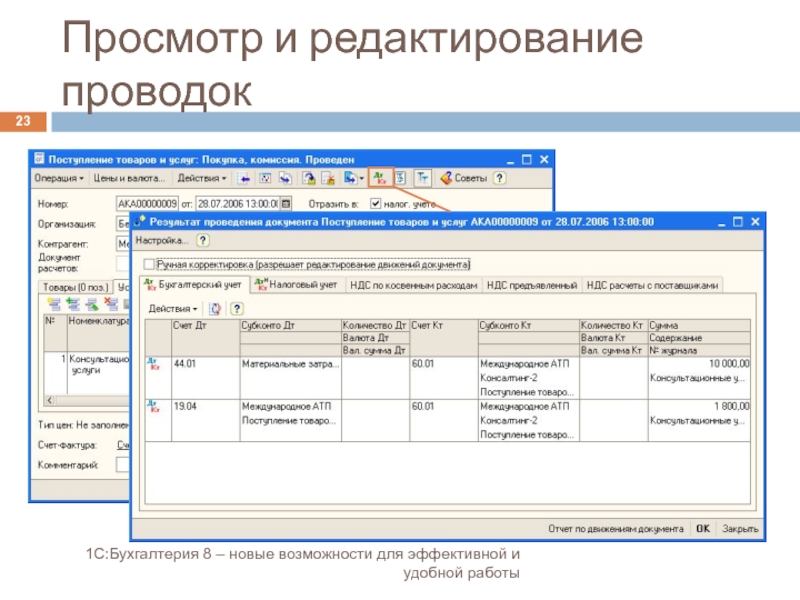Click the Счет Дт column header
Viewport: 800px width, 600px height.
pyautogui.click(x=206, y=337)
